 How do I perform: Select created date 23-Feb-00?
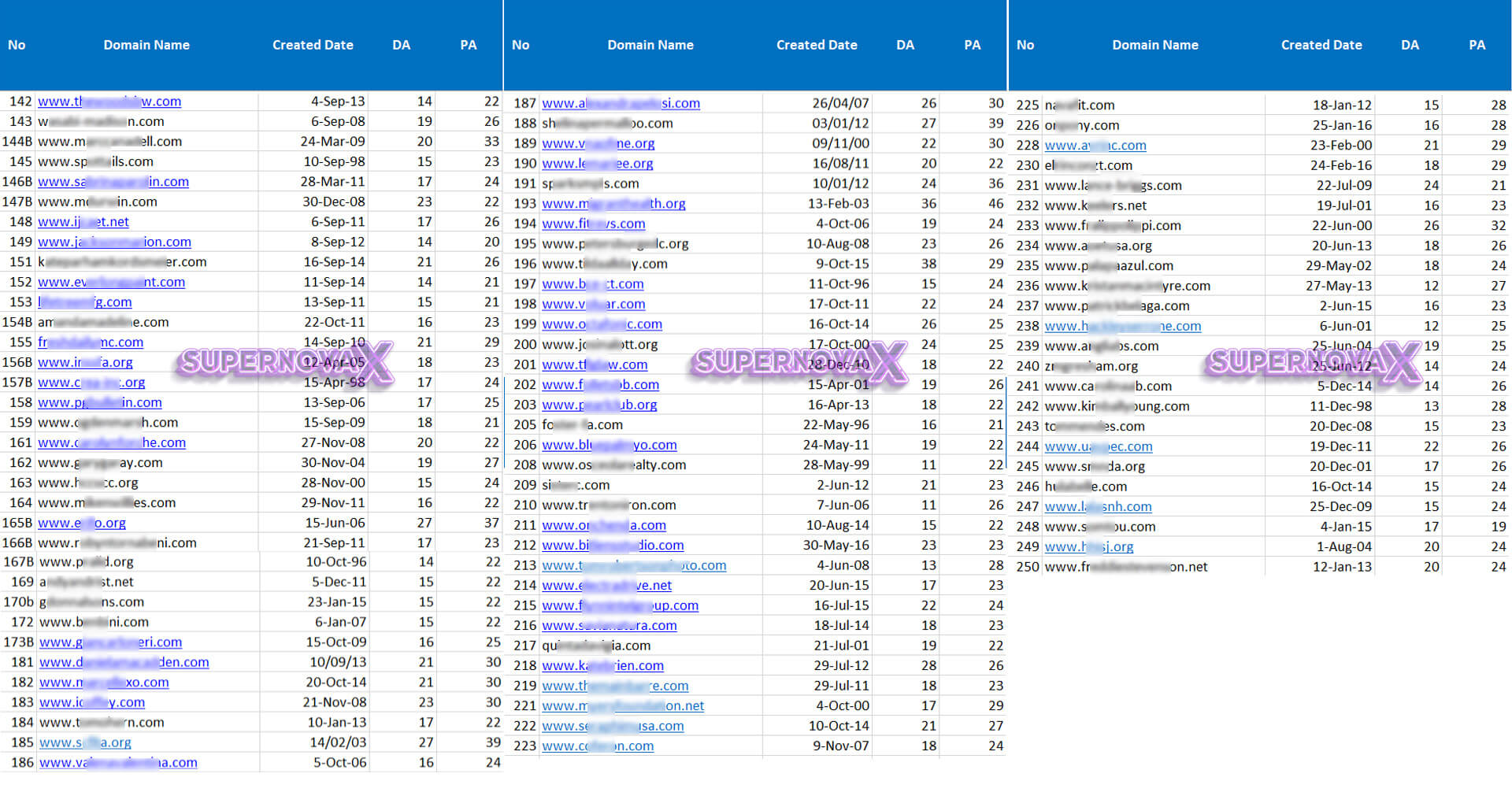(x=1341, y=146)
